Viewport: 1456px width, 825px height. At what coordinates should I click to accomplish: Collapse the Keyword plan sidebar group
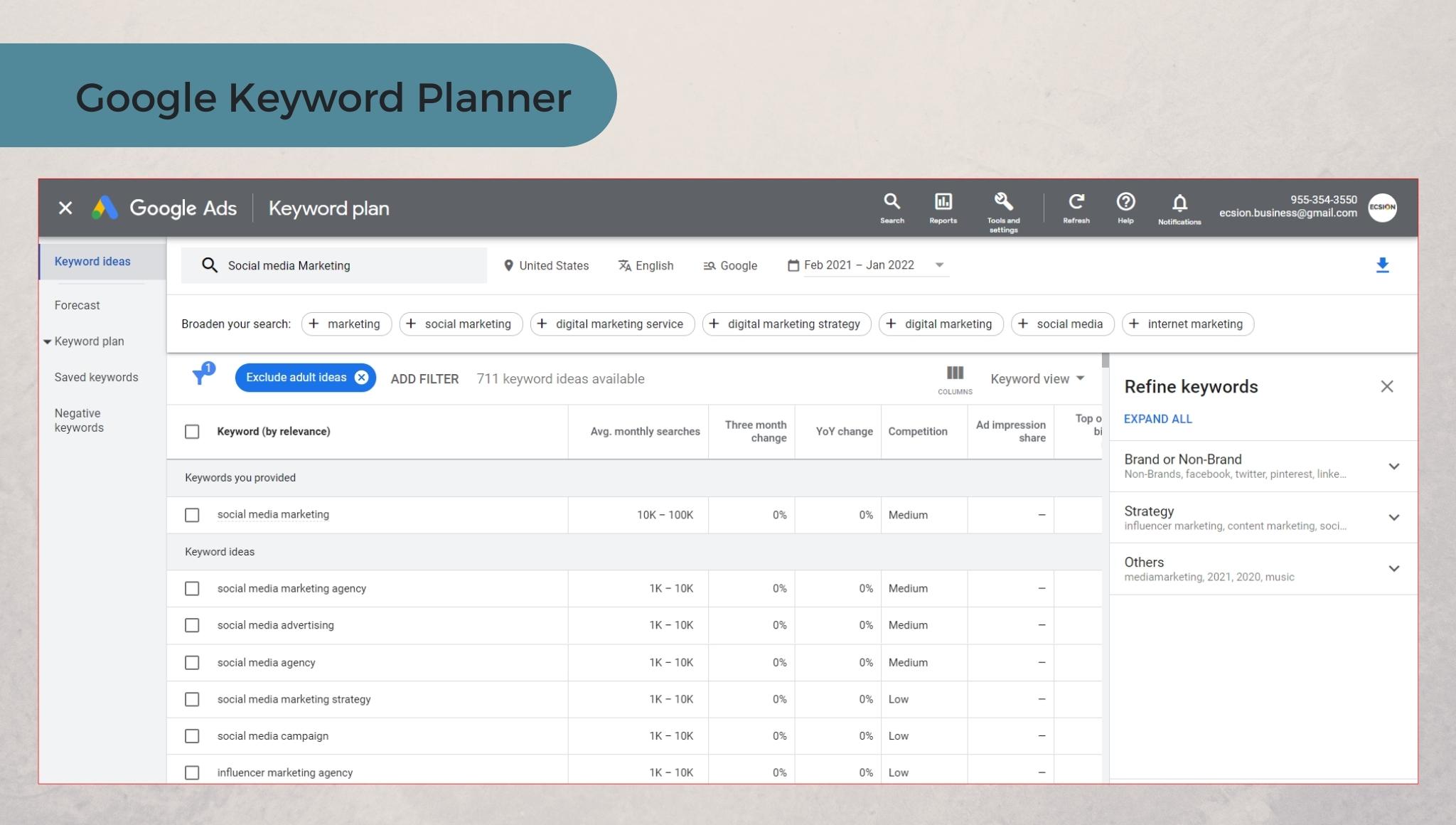(x=47, y=341)
